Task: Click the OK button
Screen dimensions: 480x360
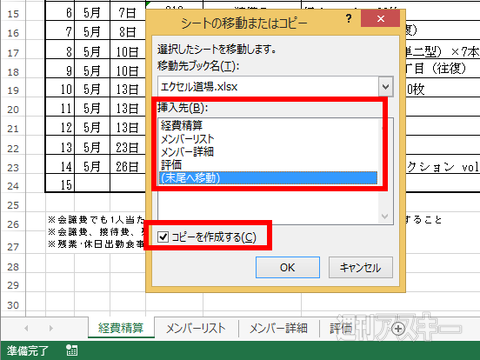Action: (288, 267)
